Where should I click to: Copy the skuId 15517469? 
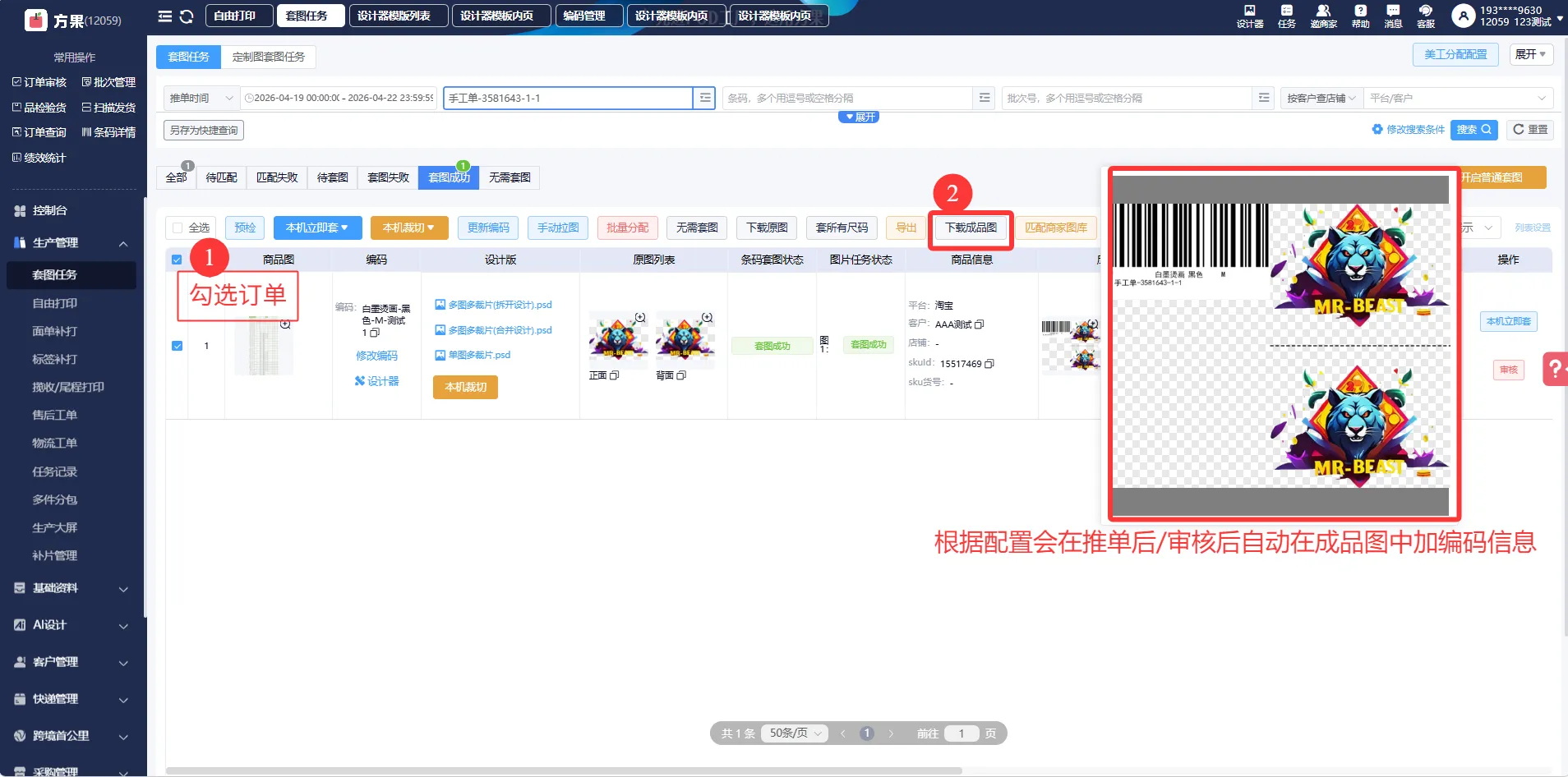tap(989, 364)
